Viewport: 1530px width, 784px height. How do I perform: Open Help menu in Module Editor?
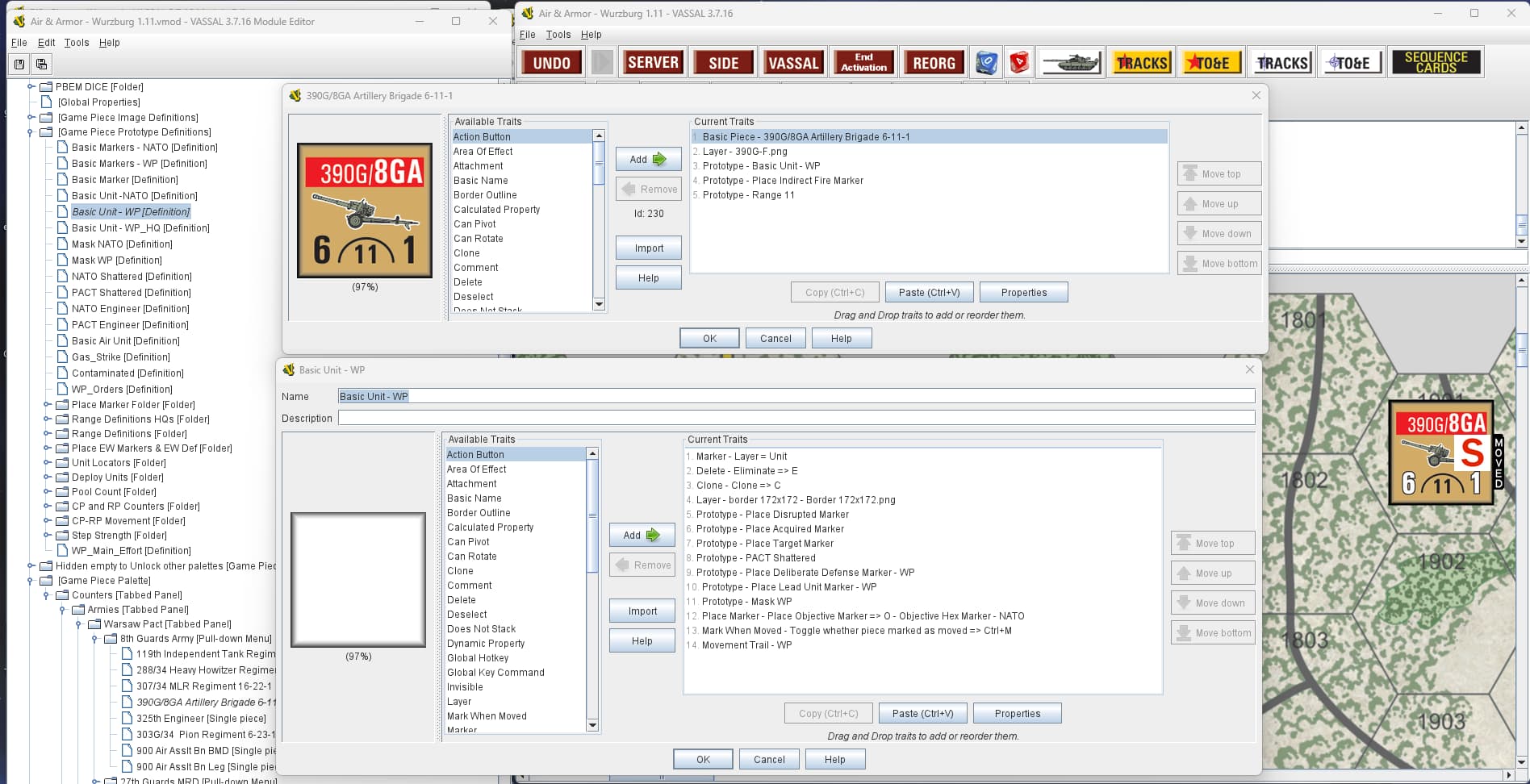110,43
